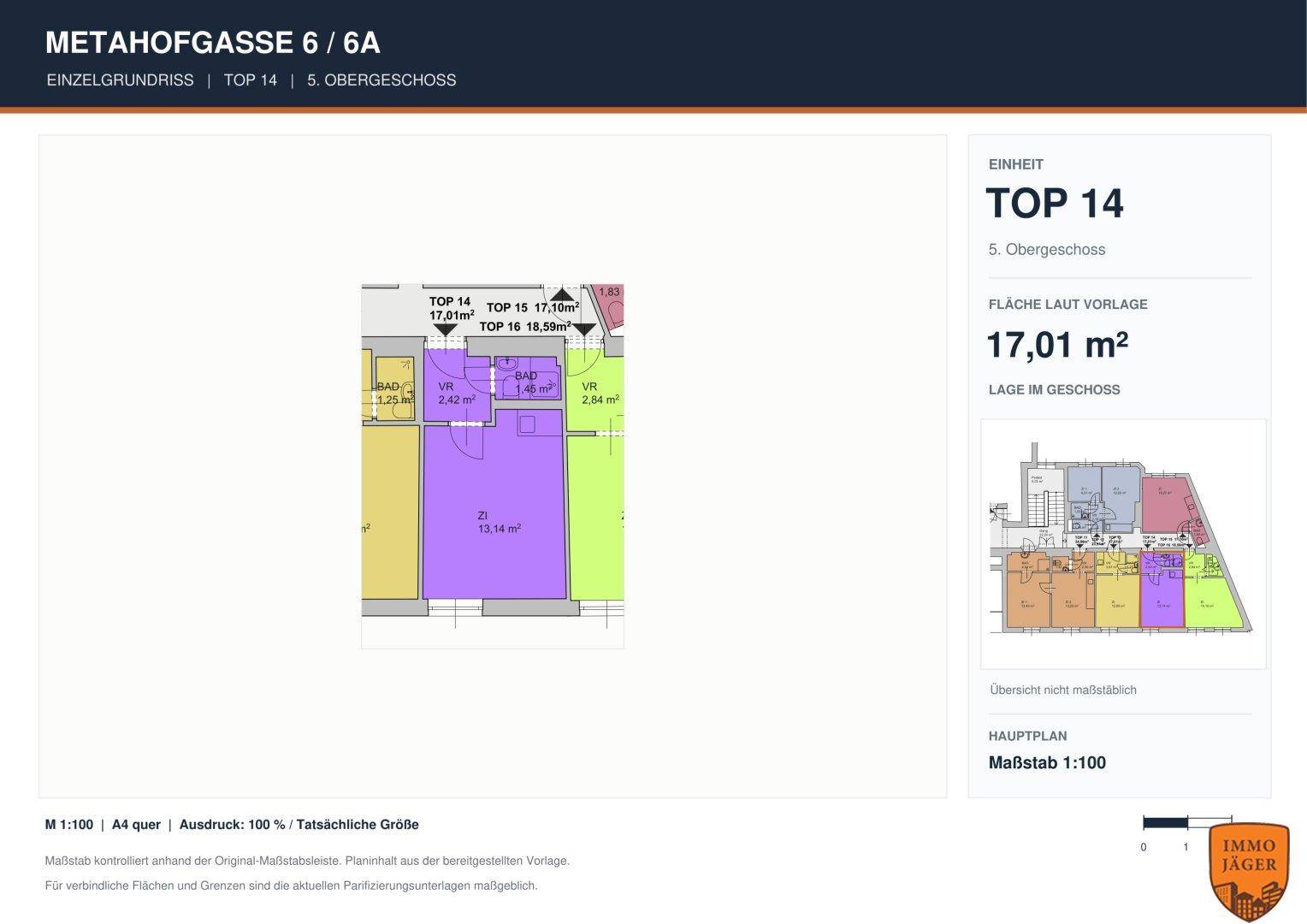
Task: Click the TOP 16 entrance arrow marker
Action: click(584, 329)
